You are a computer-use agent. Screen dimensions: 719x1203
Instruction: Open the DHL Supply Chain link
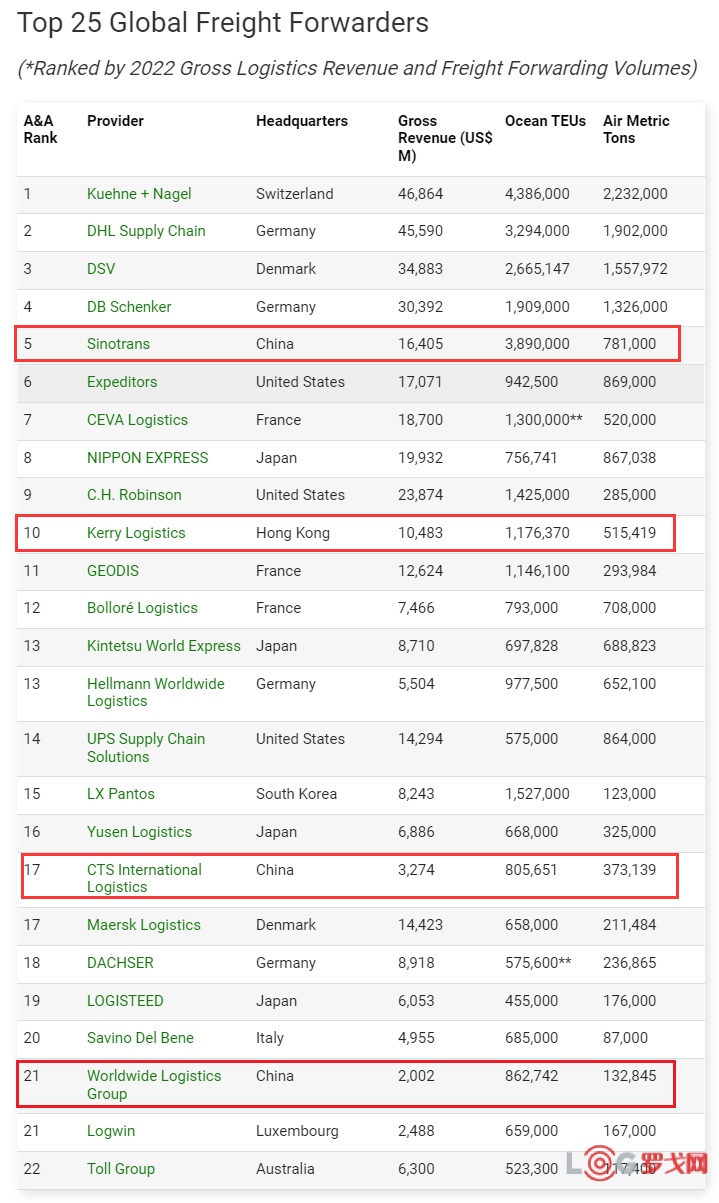146,231
